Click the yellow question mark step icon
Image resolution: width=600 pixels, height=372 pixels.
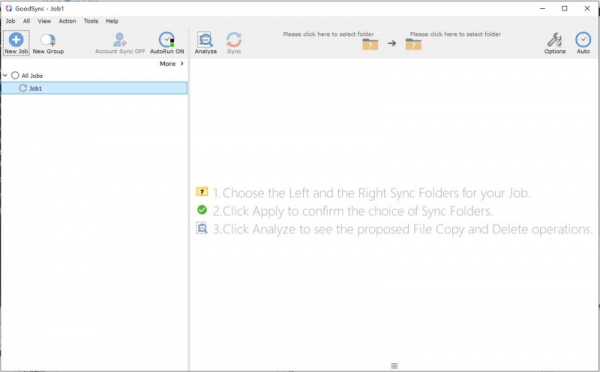202,191
